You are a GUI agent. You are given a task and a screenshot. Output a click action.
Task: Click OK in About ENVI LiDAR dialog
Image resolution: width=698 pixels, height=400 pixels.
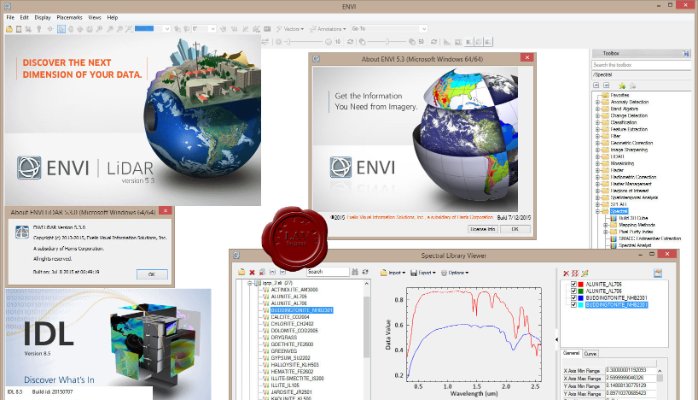click(152, 274)
